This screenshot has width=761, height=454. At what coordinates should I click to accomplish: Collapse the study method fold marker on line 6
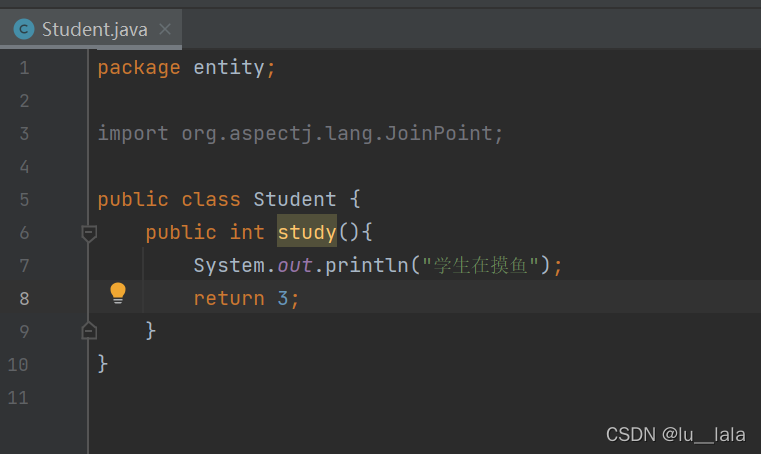[x=89, y=234]
